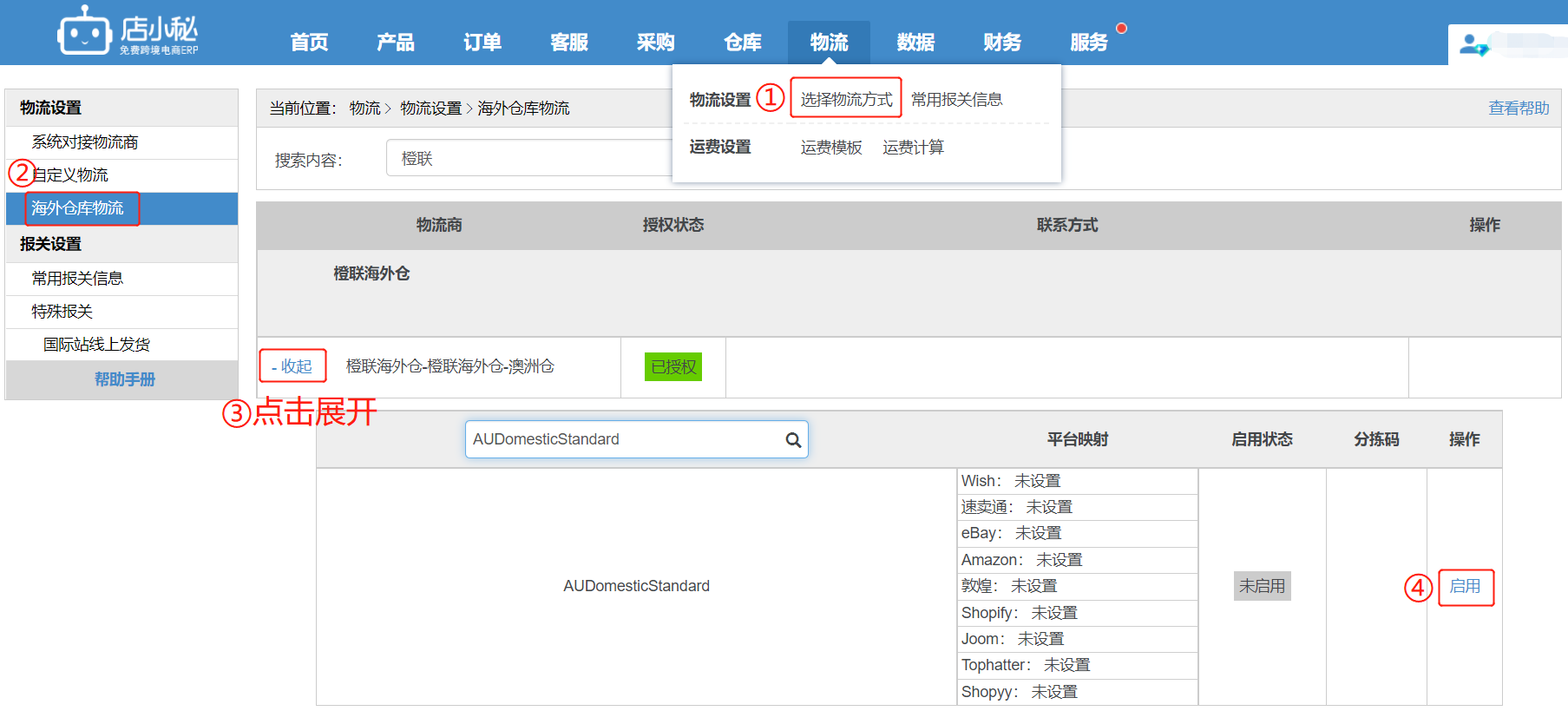Image resolution: width=1568 pixels, height=711 pixels.
Task: Open the 首页 menu
Action: pos(309,43)
